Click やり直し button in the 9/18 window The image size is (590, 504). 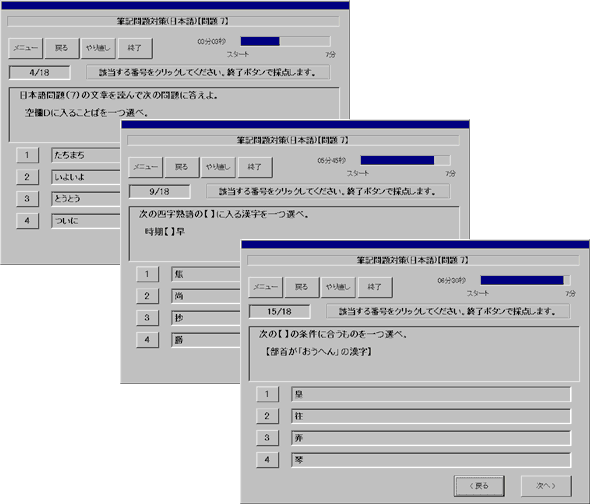pos(218,167)
